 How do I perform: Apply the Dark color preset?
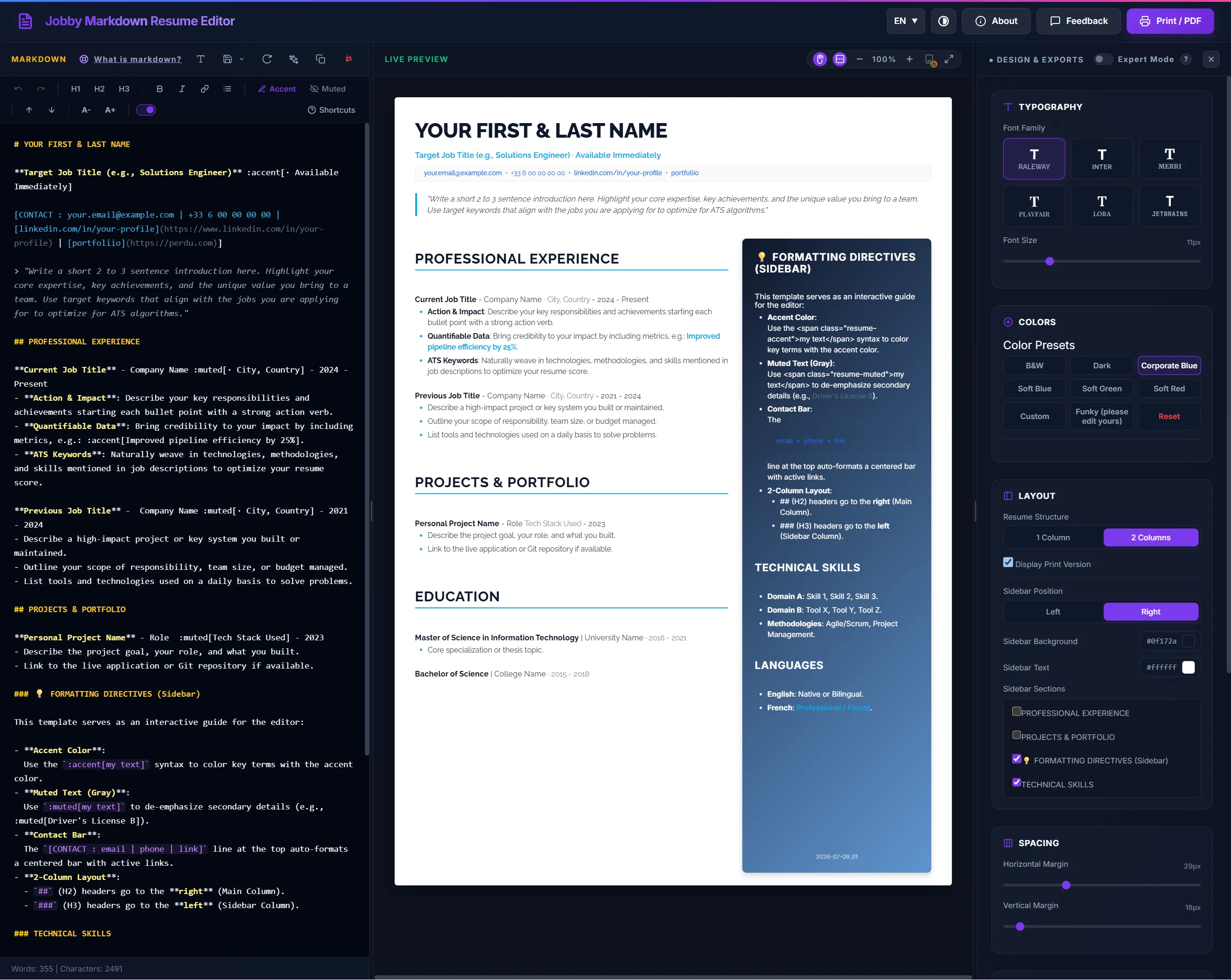coord(1101,366)
